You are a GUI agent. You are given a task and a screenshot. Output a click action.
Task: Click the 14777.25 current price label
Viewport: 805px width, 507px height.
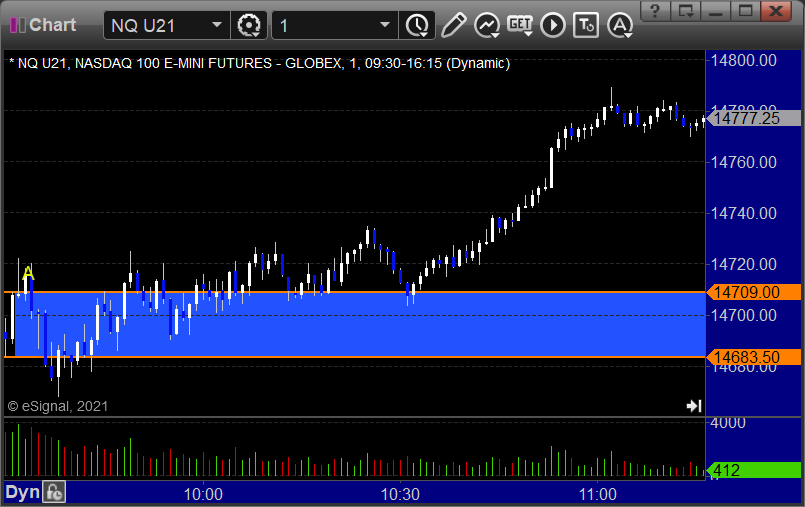coord(754,118)
